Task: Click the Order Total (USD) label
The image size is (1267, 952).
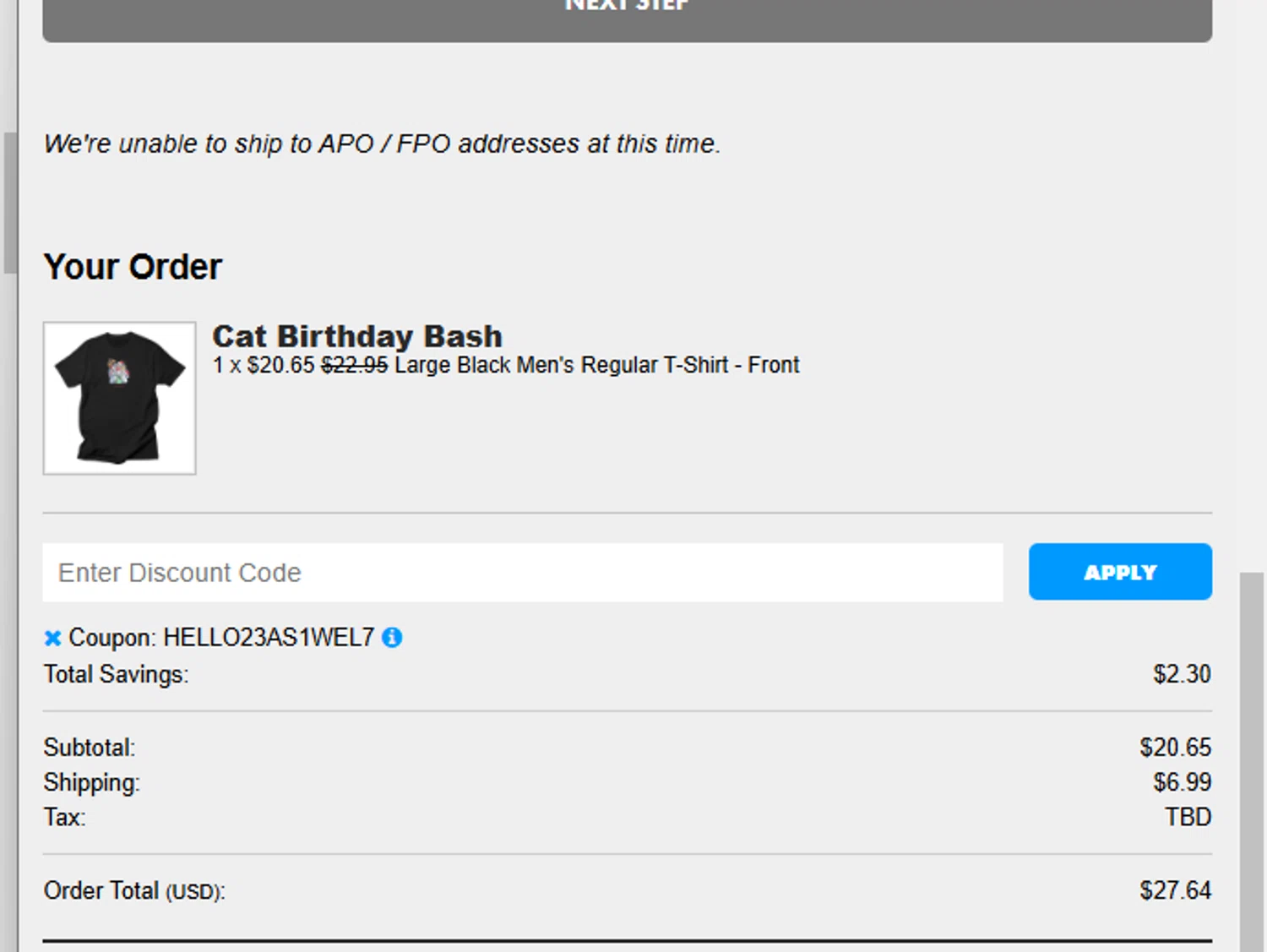Action: (x=134, y=891)
